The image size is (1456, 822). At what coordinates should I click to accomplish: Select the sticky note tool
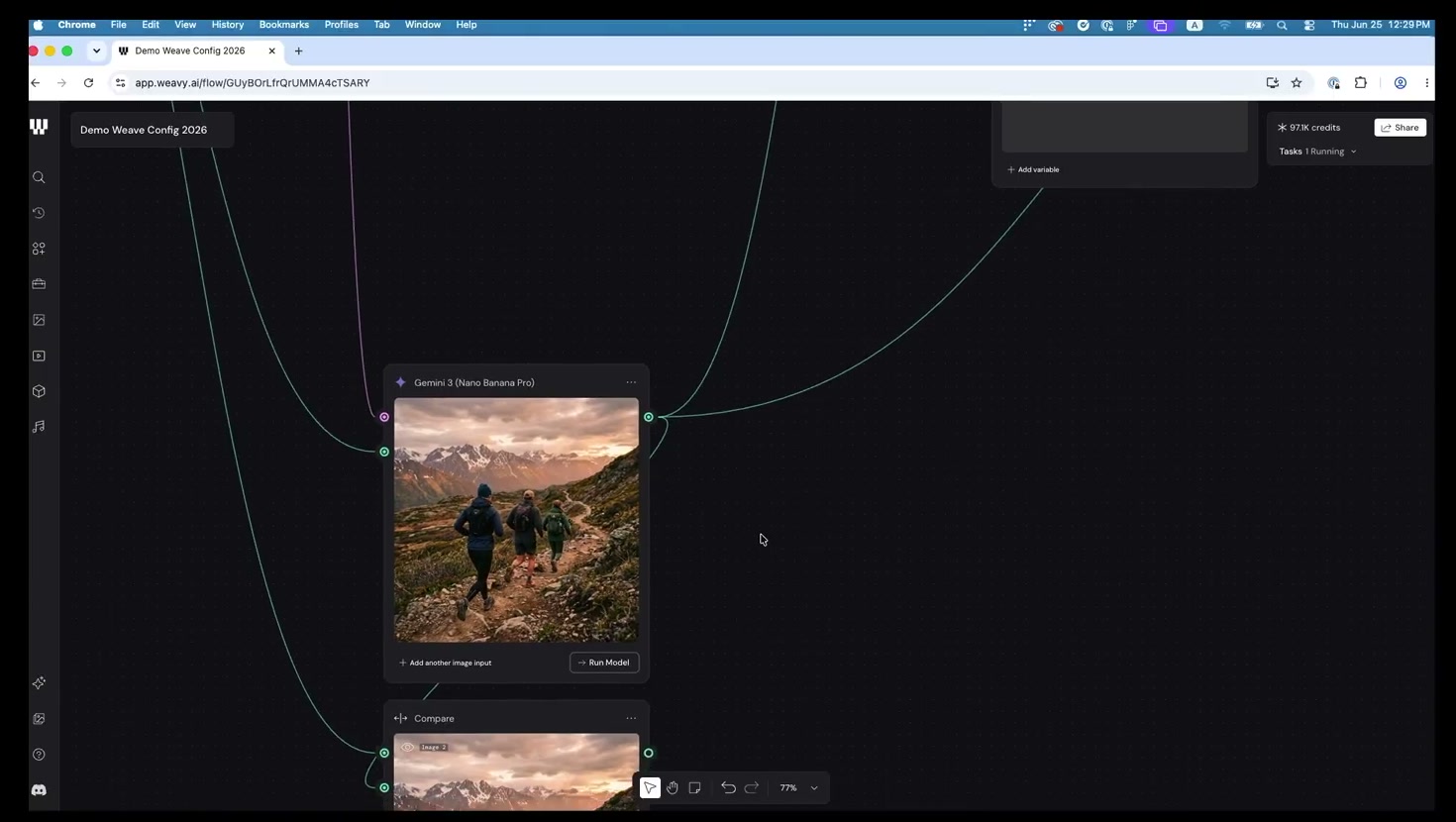(695, 787)
